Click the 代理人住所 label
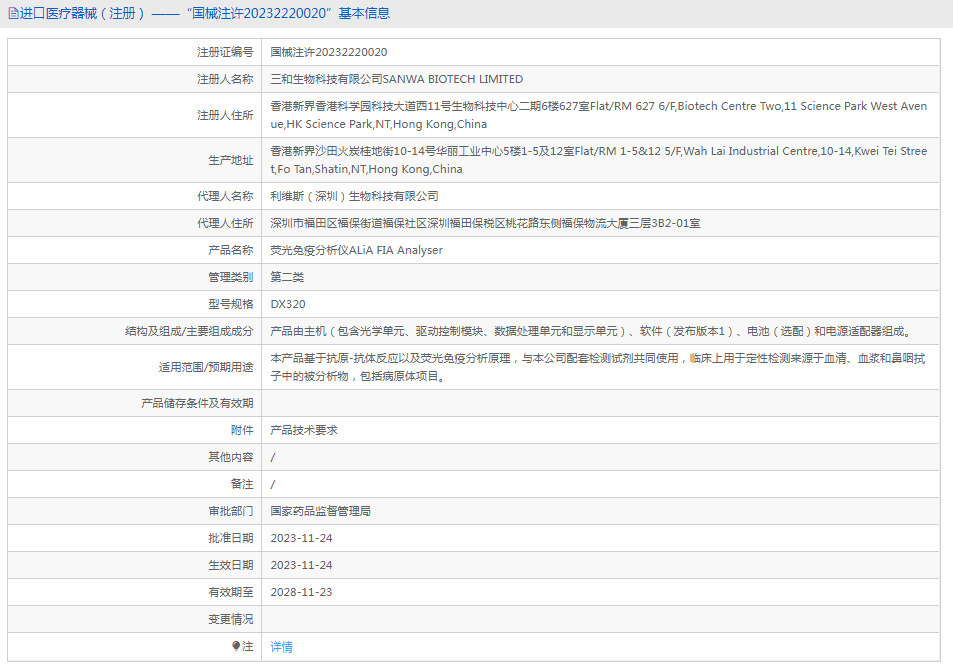Screen dimensions: 953x670 click(x=225, y=223)
